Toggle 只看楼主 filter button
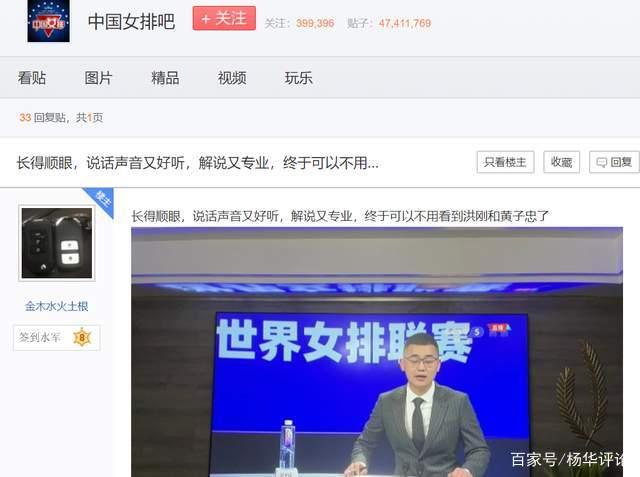640x477 pixels. tap(505, 162)
